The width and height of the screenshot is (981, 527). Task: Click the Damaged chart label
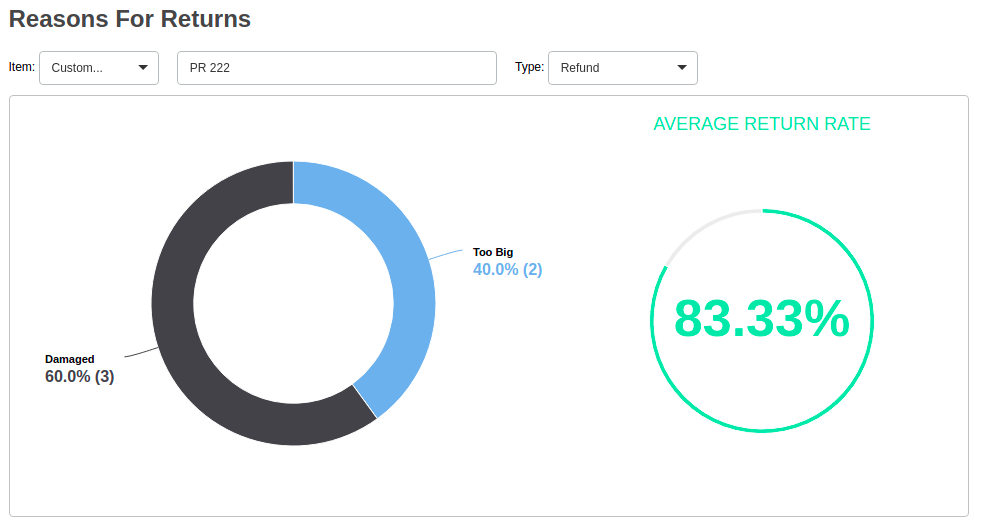pos(69,359)
